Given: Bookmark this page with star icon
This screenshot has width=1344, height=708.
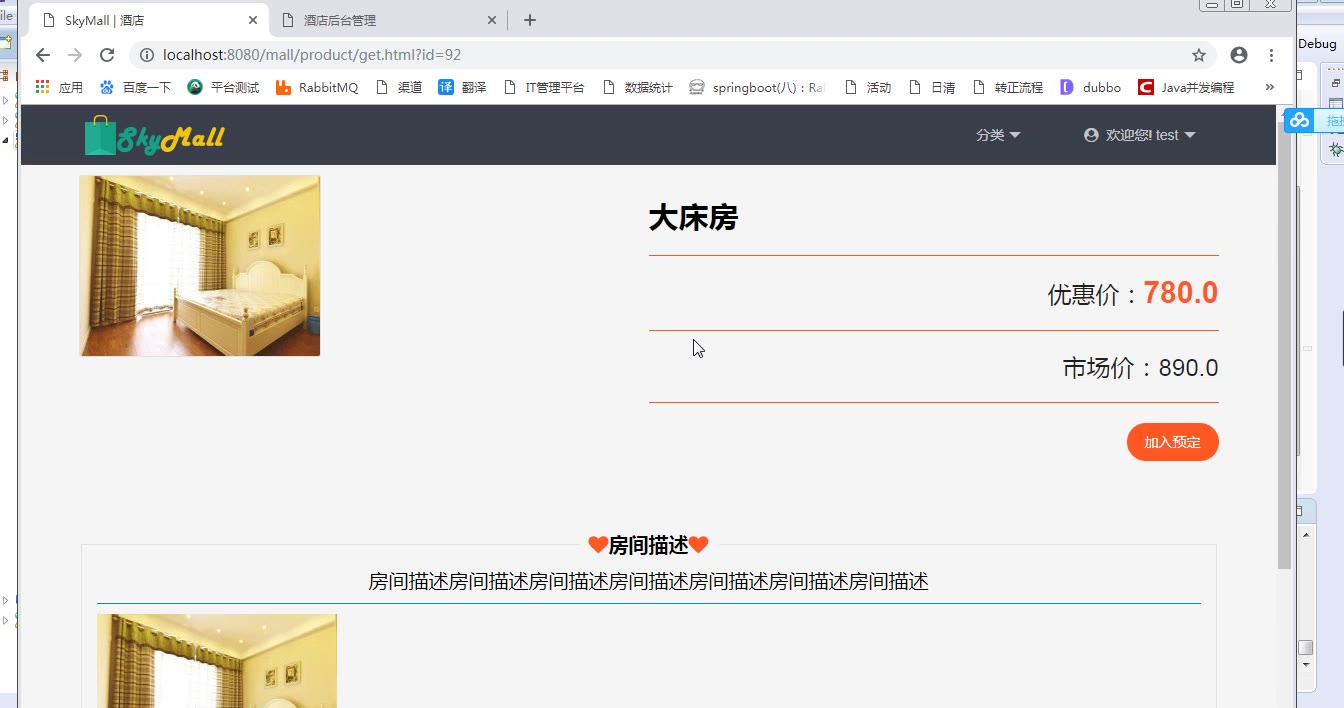Looking at the screenshot, I should tap(1199, 55).
